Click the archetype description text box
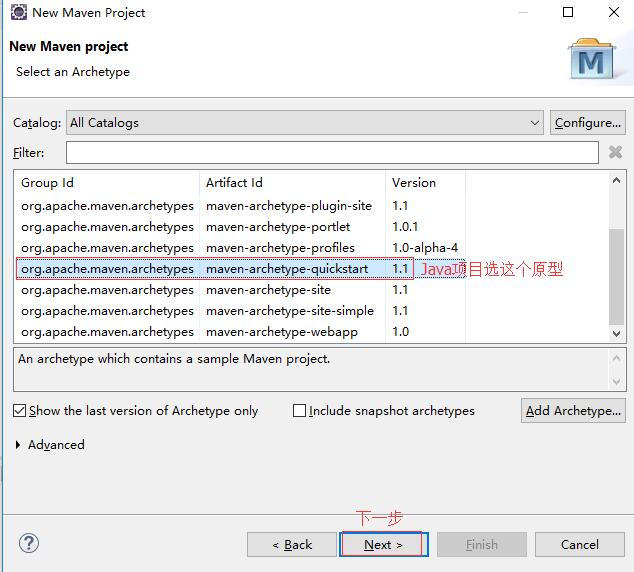This screenshot has width=634, height=572. point(311,369)
